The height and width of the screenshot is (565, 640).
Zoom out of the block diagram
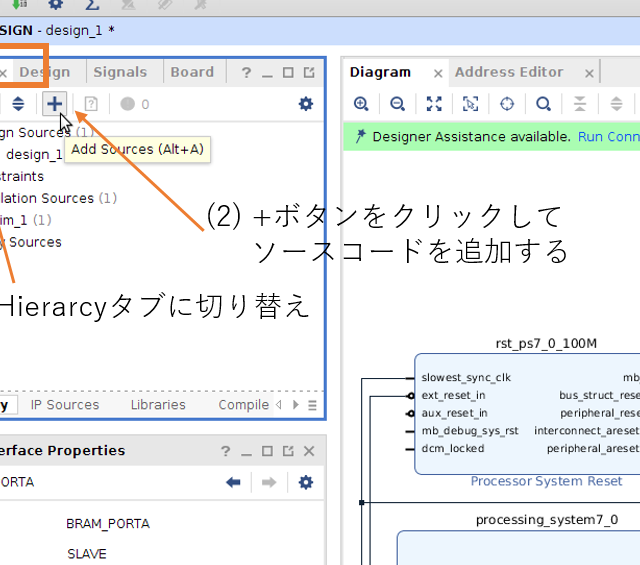click(397, 104)
